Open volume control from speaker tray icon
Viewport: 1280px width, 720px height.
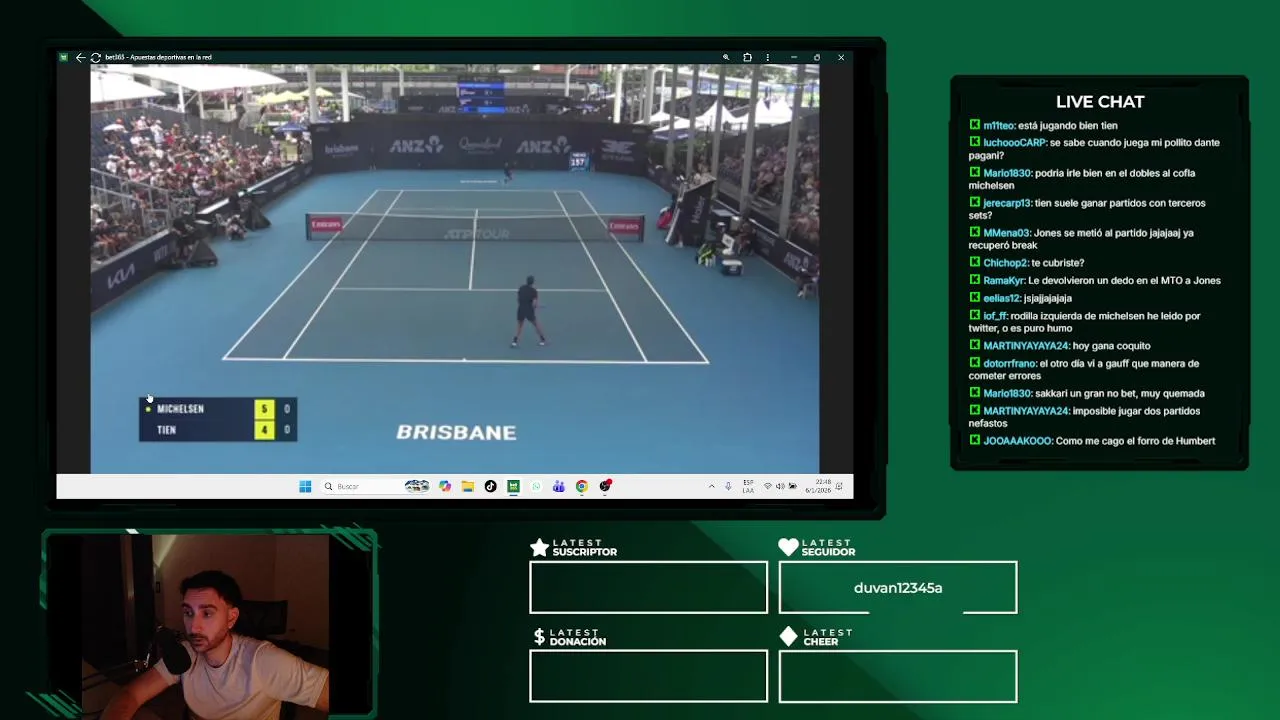[780, 486]
